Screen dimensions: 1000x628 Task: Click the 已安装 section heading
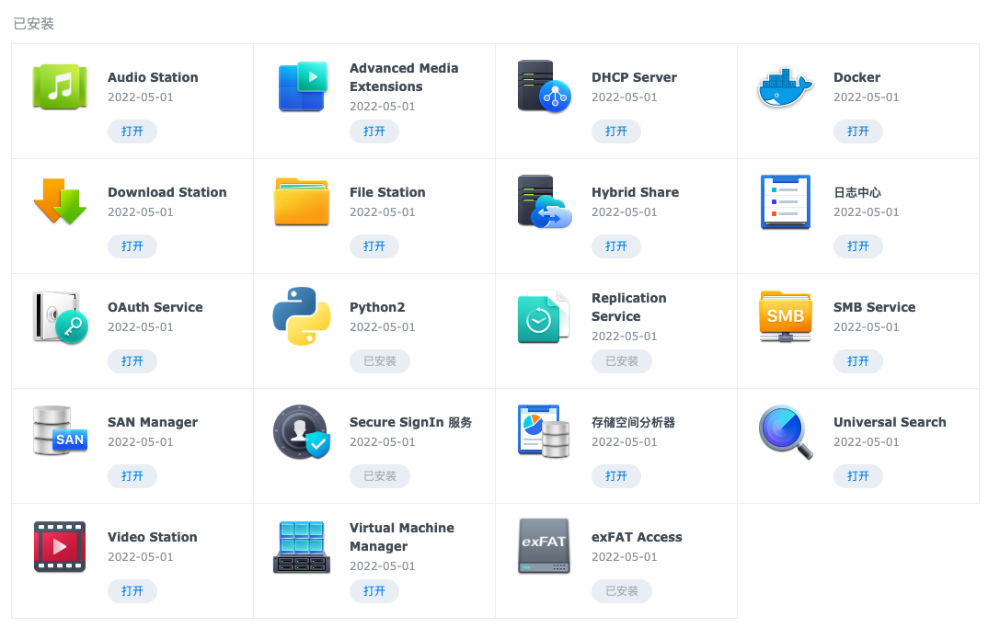tap(34, 24)
